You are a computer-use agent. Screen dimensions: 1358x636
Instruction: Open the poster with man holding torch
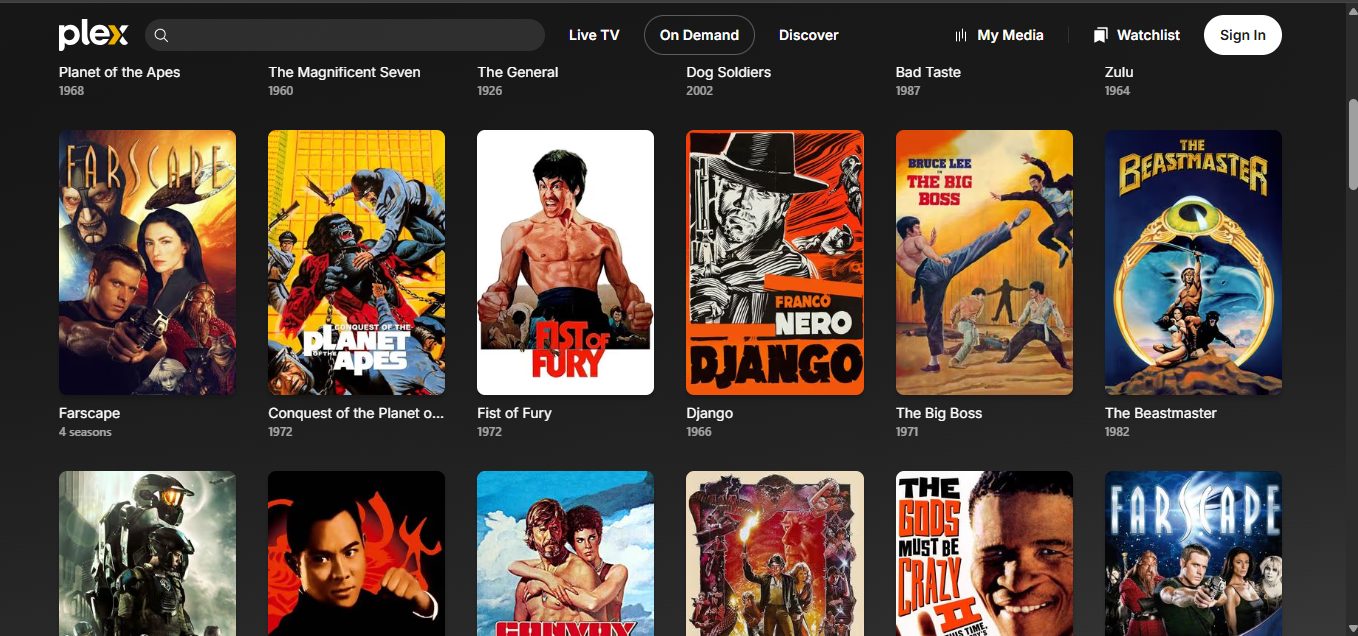[x=775, y=553]
